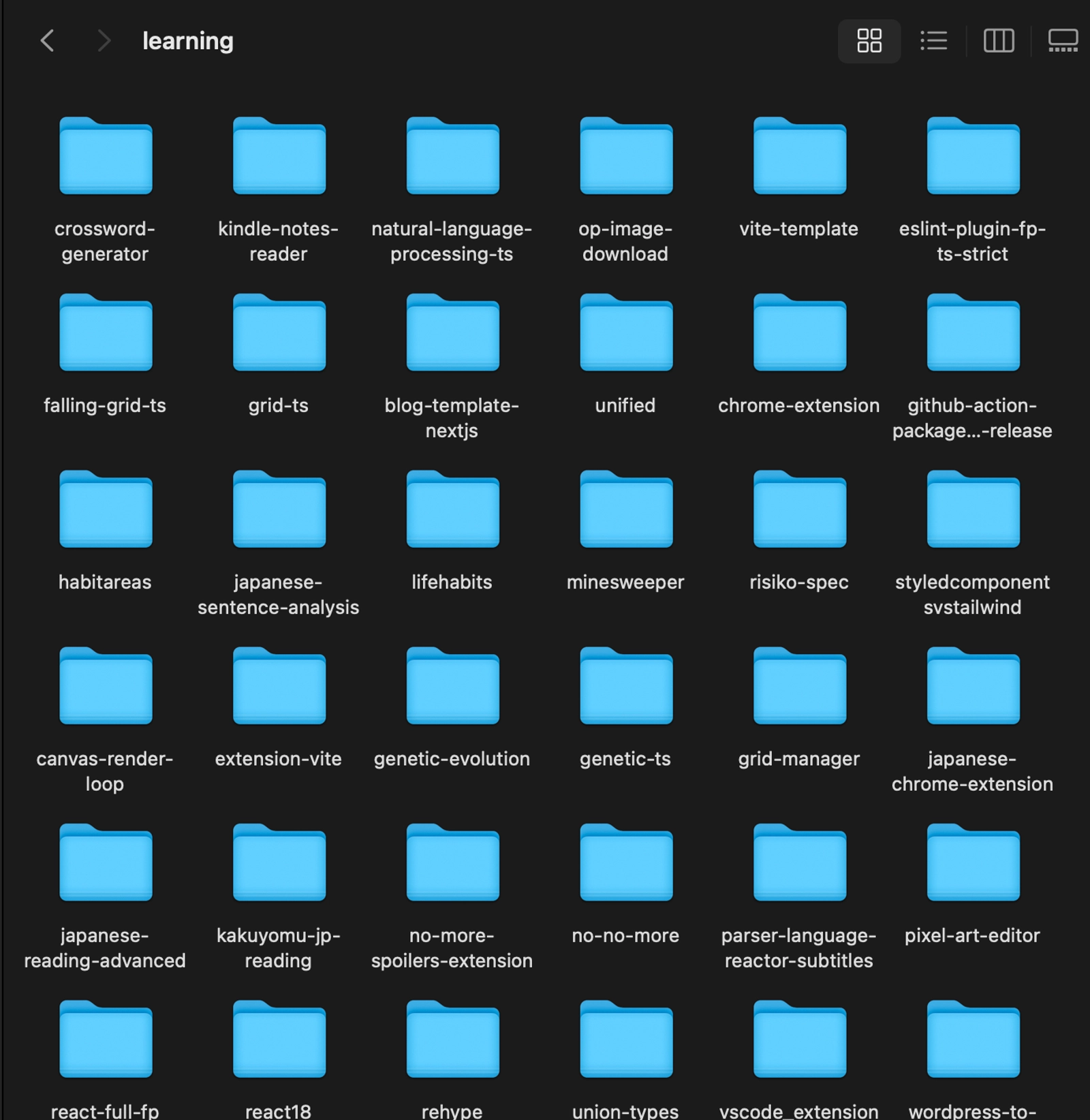Switch to icon grid view

(869, 41)
